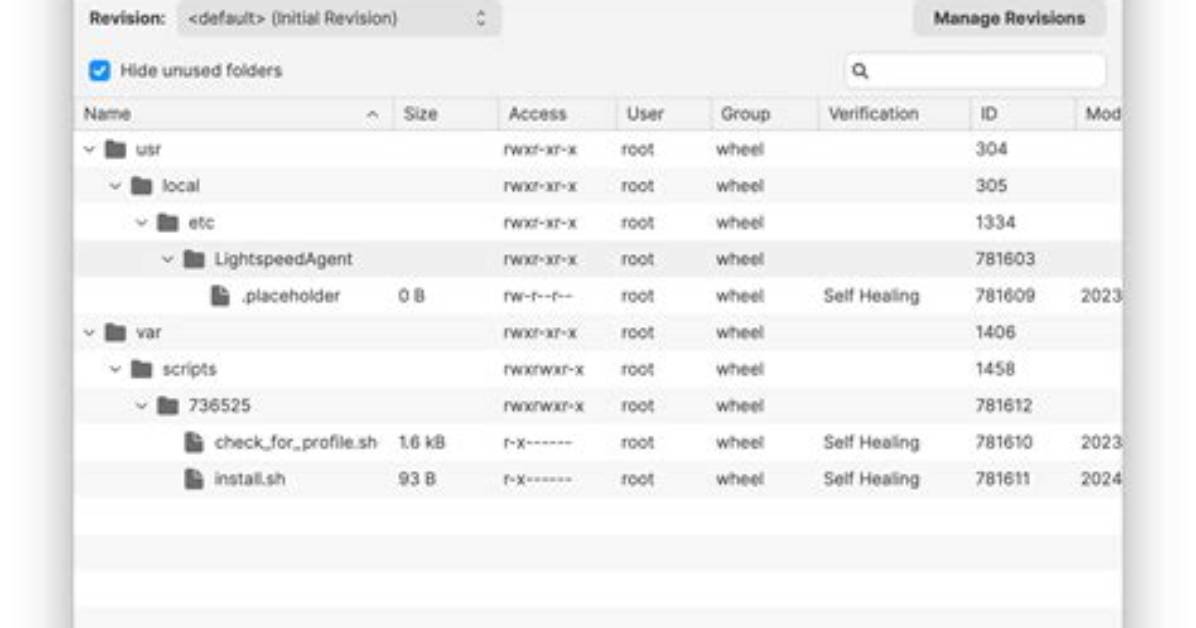Click the rw-r--r-- access cell
The height and width of the screenshot is (628, 1196).
[539, 296]
